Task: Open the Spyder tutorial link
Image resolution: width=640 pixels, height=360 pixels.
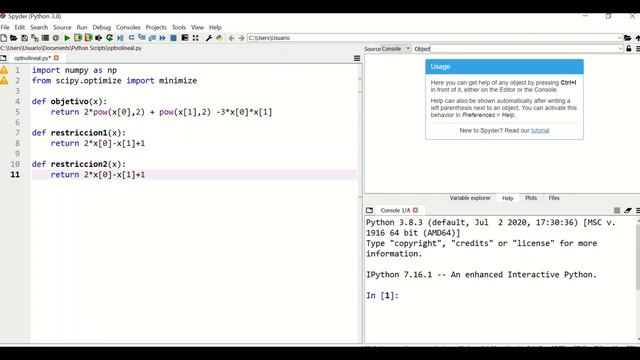Action: click(x=540, y=131)
